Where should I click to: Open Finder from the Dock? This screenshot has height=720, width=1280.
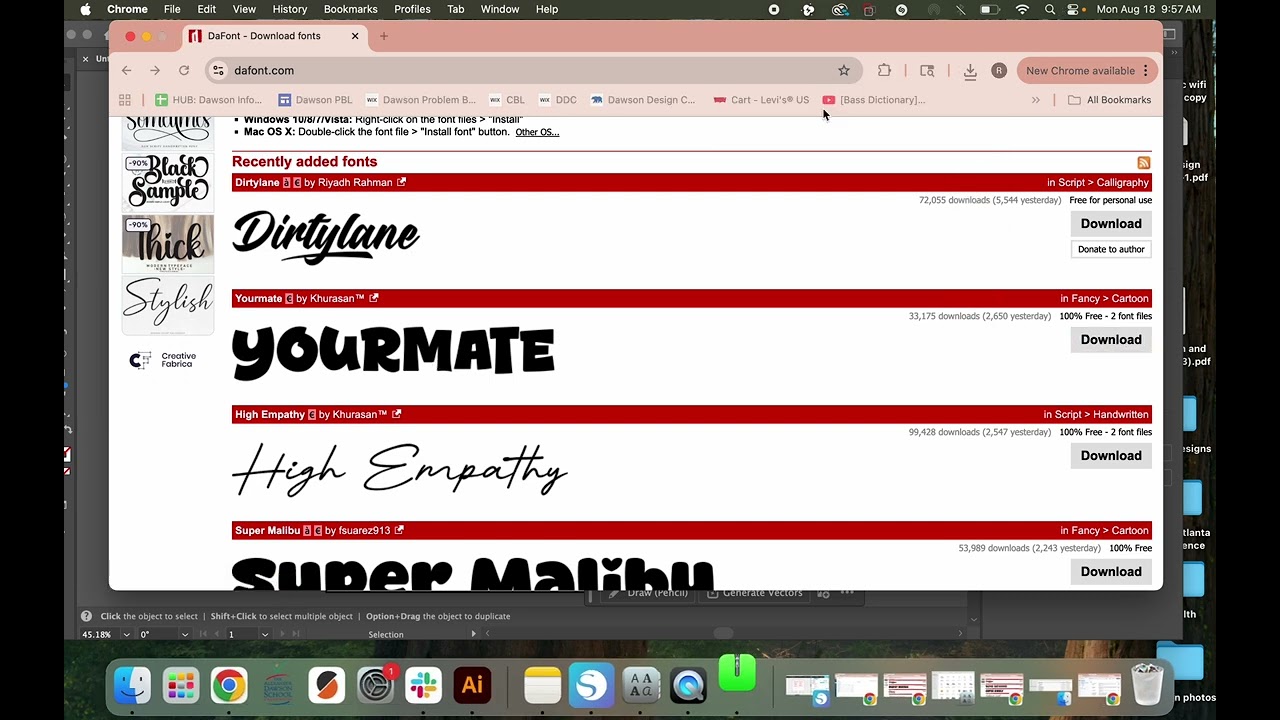pyautogui.click(x=132, y=685)
